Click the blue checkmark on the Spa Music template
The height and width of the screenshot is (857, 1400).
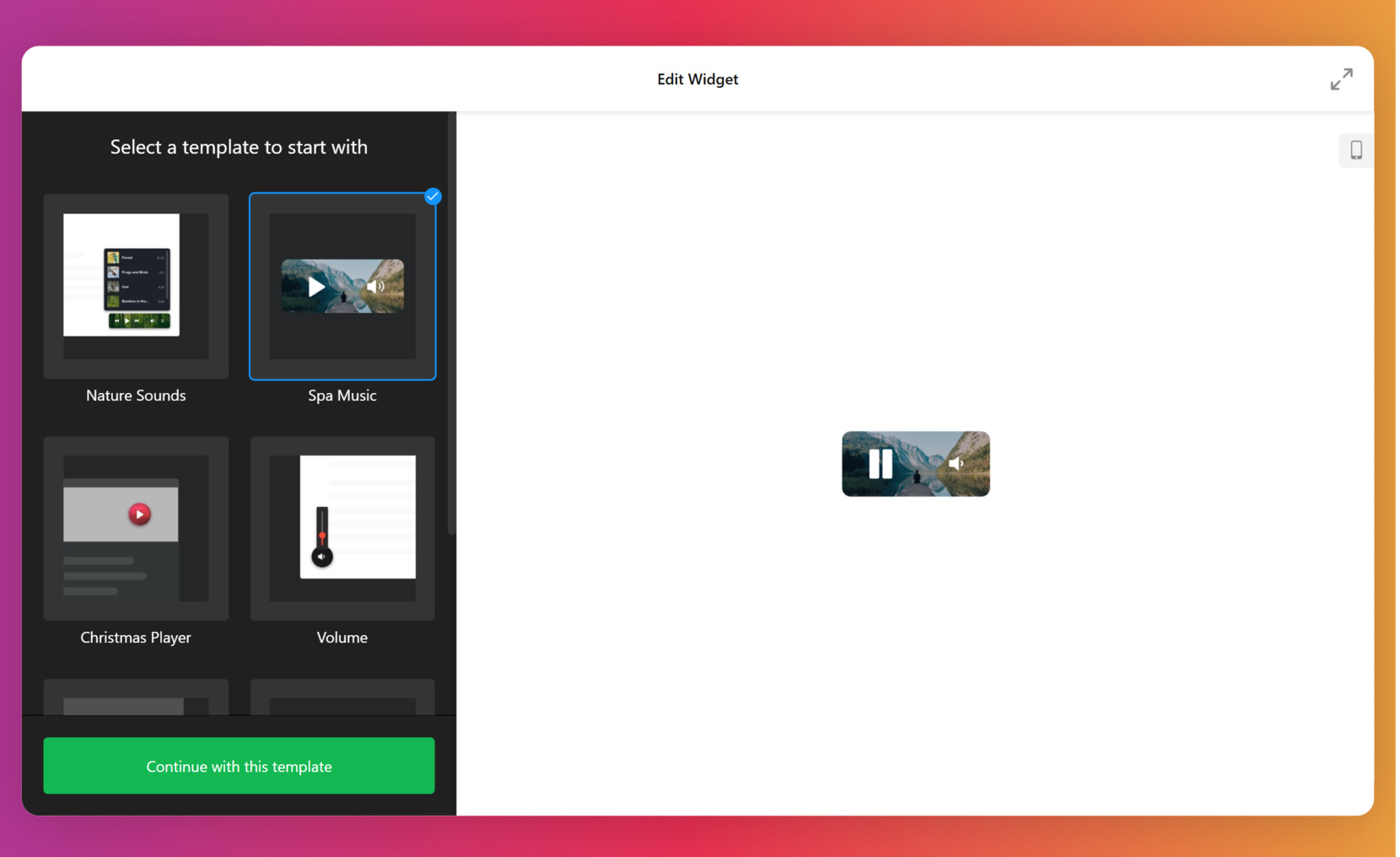[433, 197]
